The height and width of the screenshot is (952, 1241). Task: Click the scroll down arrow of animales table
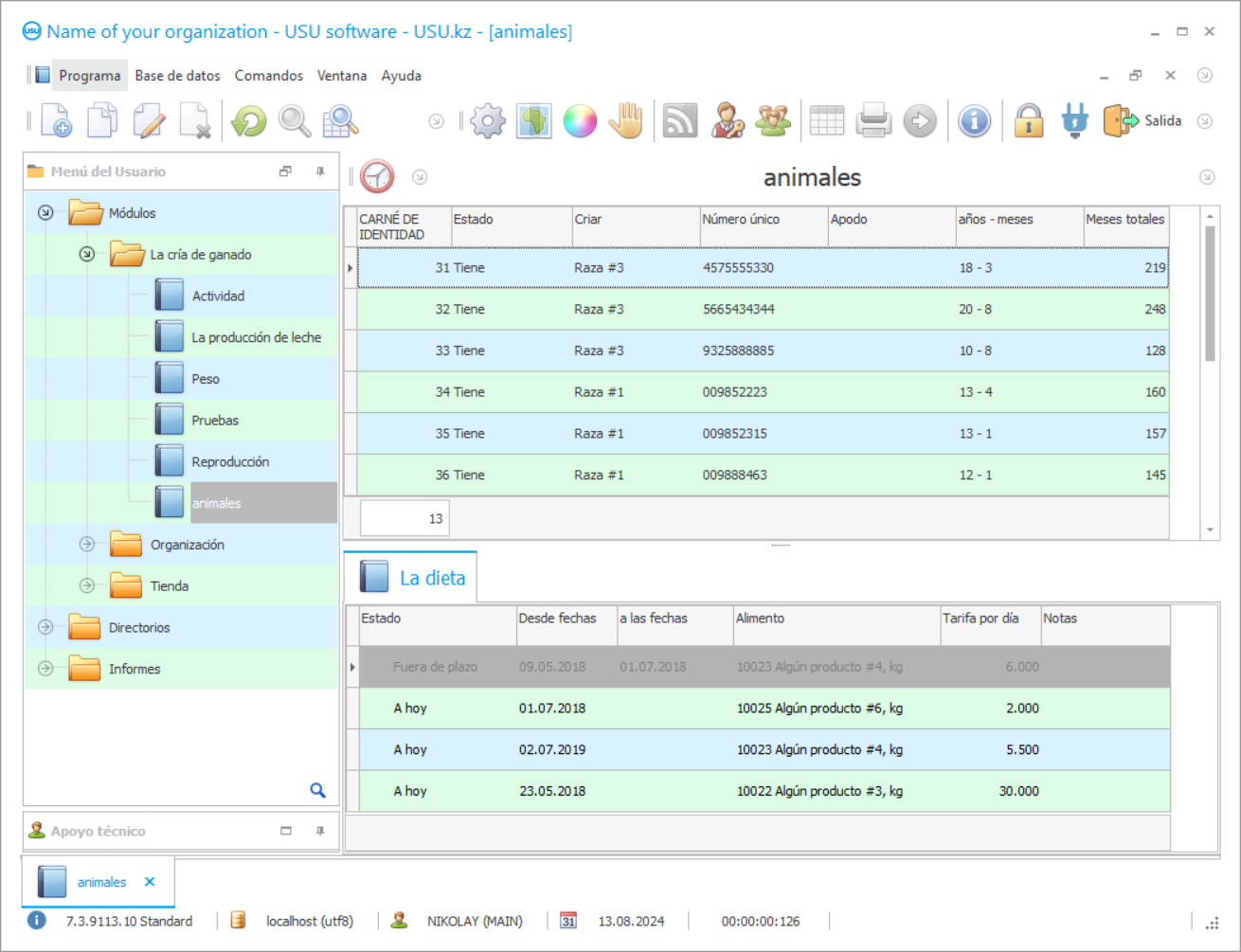pos(1210,530)
